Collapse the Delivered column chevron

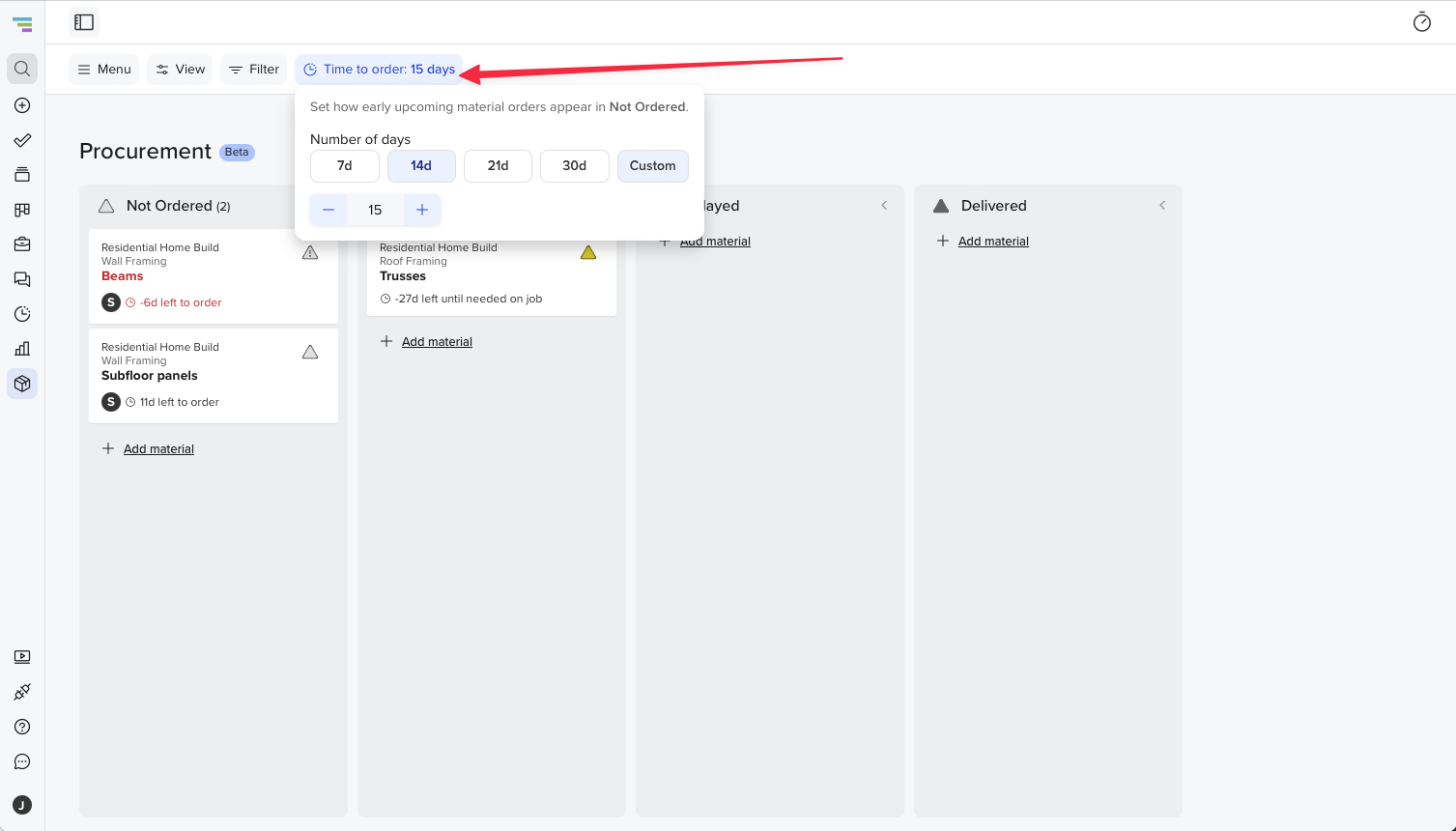tap(1162, 206)
